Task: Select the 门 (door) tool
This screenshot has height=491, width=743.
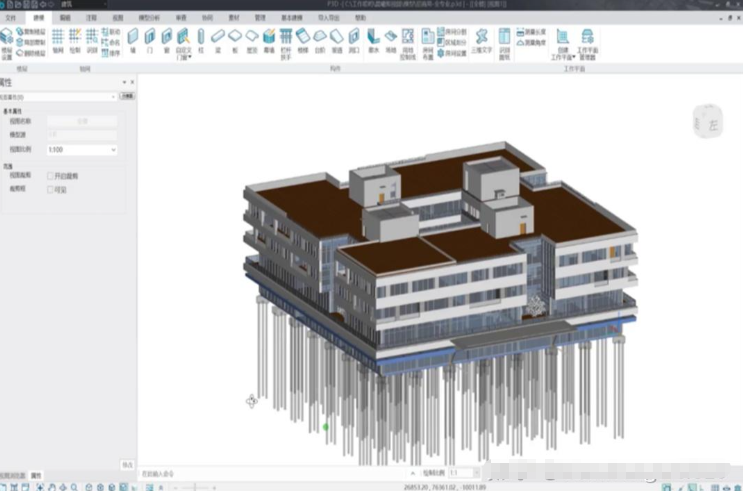Action: (149, 40)
